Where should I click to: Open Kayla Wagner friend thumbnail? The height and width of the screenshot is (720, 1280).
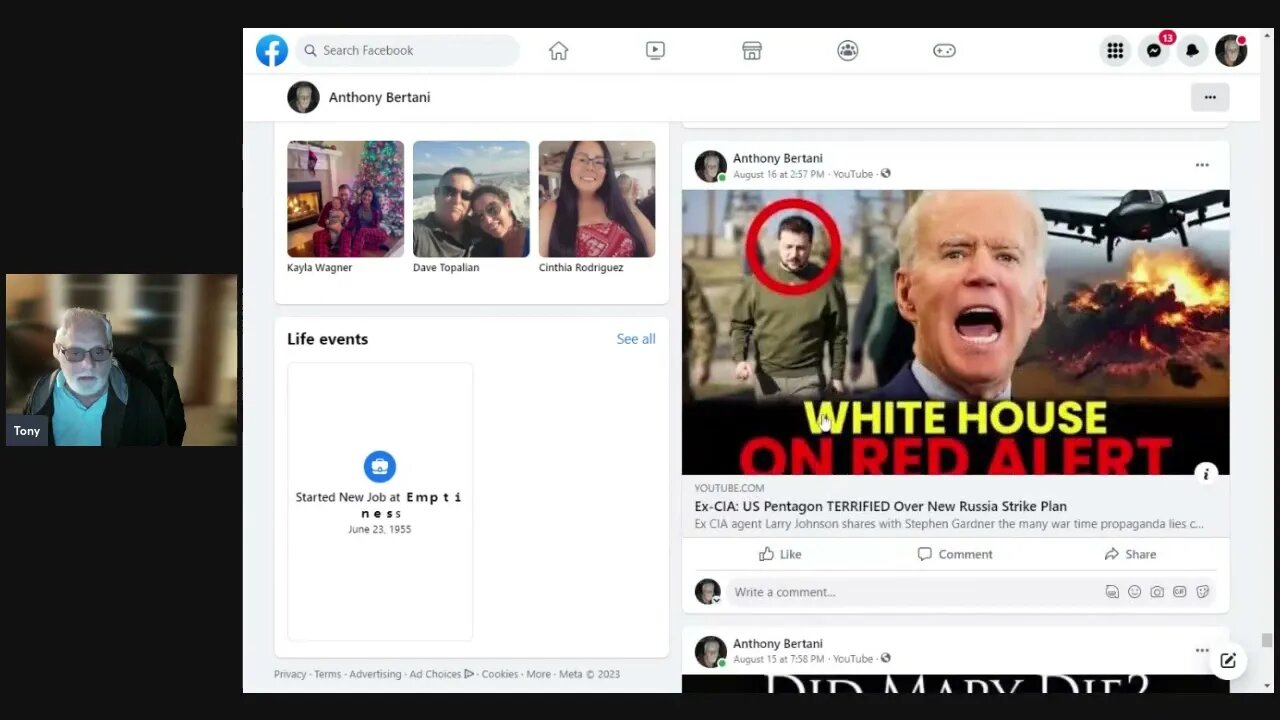point(346,199)
